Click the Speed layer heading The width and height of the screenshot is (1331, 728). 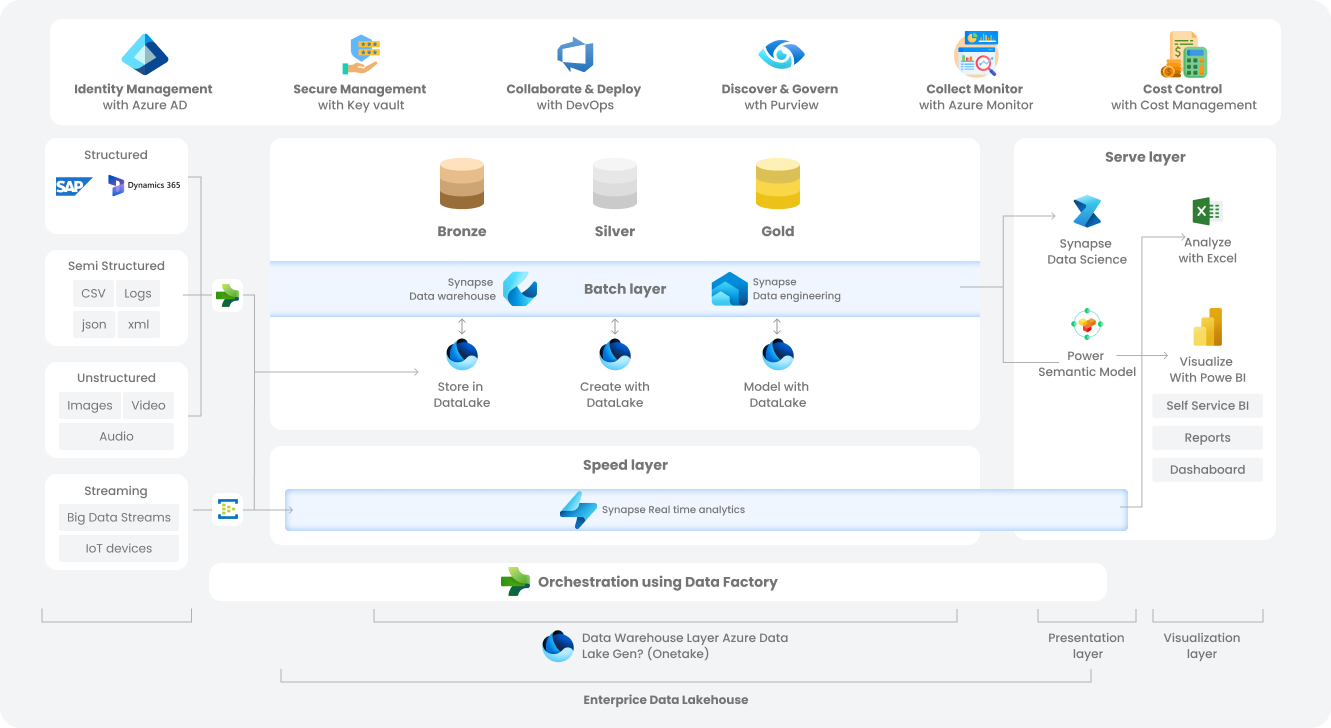625,465
